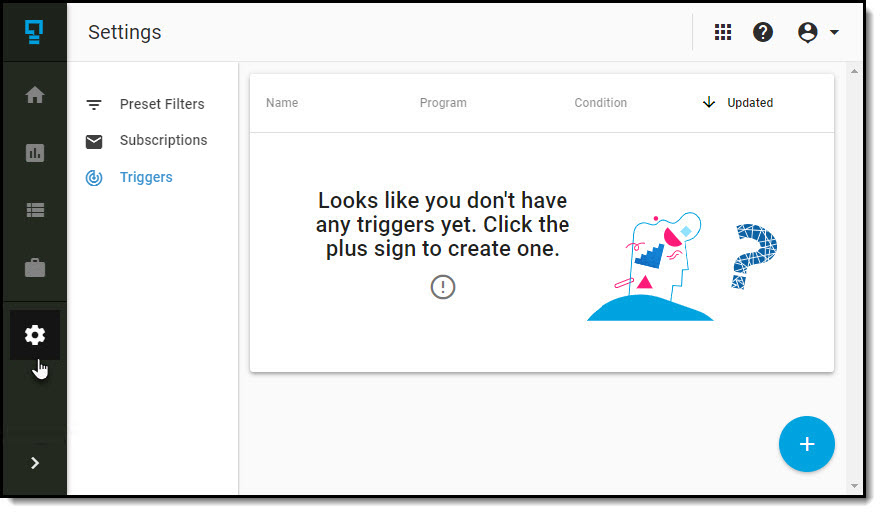This screenshot has height=513, width=881.
Task: Open the user account dropdown
Action: (x=817, y=32)
